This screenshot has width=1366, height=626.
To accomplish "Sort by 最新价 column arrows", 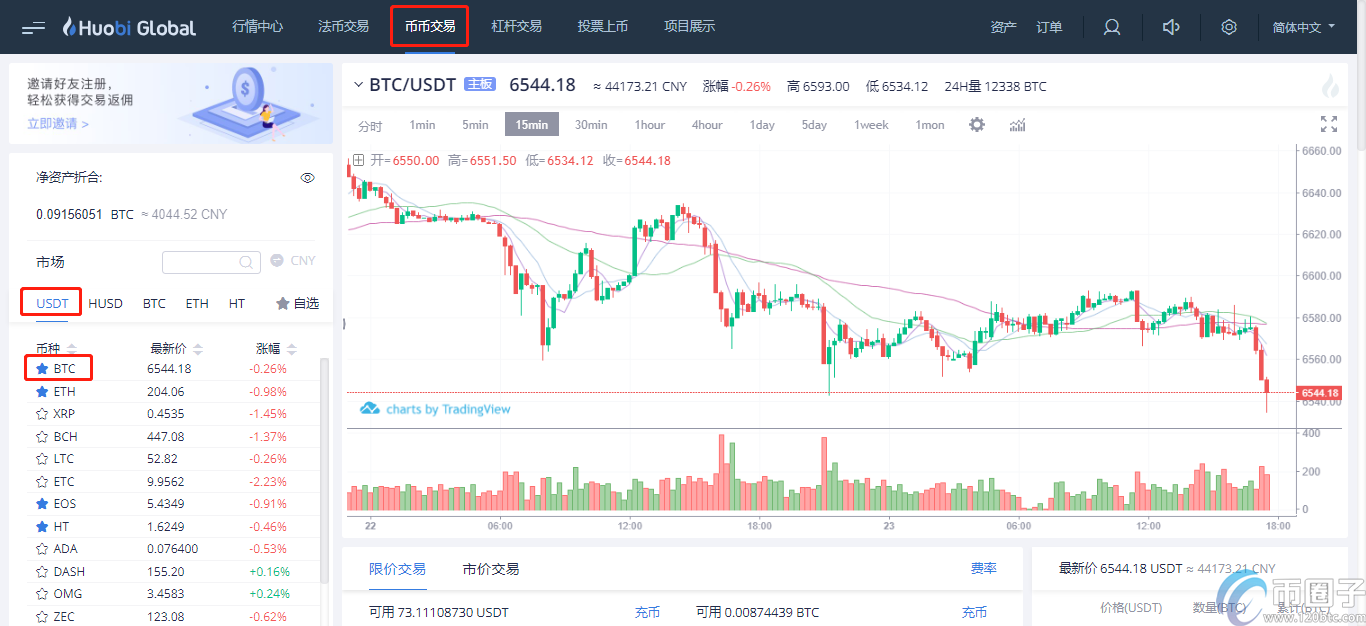I will point(198,349).
